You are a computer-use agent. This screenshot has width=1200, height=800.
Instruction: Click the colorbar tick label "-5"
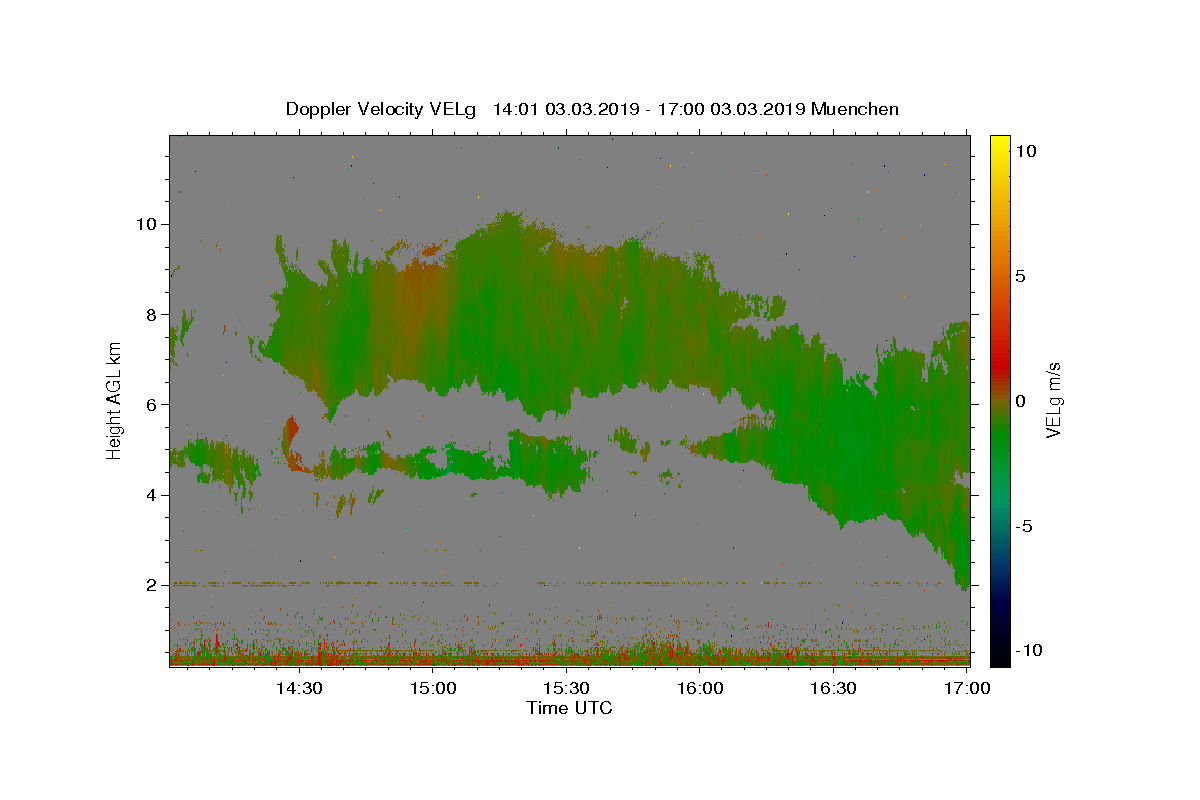coord(1024,526)
